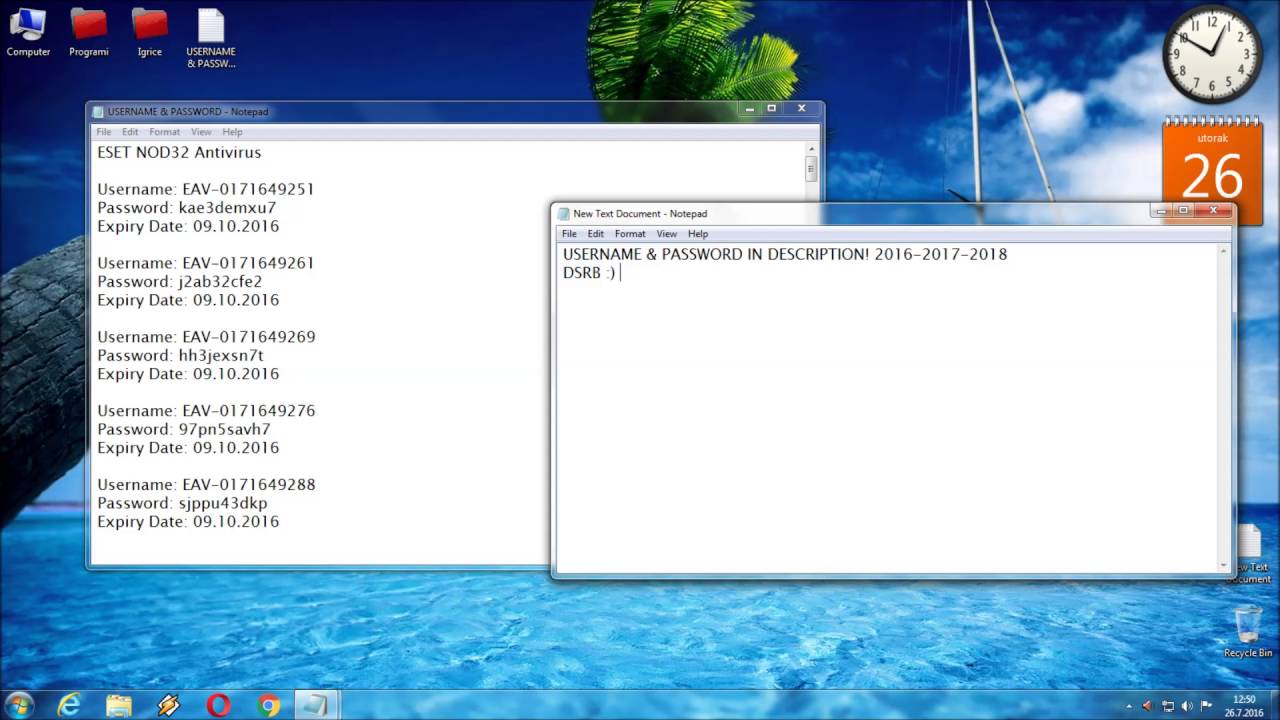Click scroll-up arrow in USERNAME & PASSWORD Notepad

click(811, 149)
